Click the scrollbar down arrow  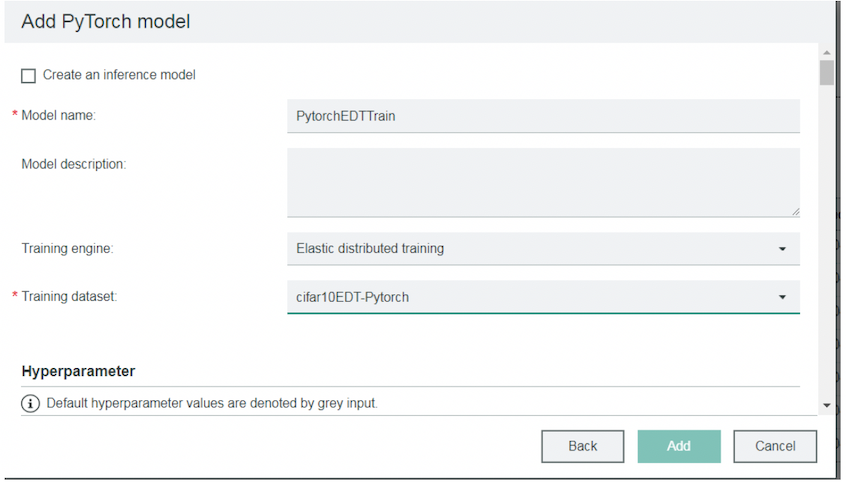point(826,405)
